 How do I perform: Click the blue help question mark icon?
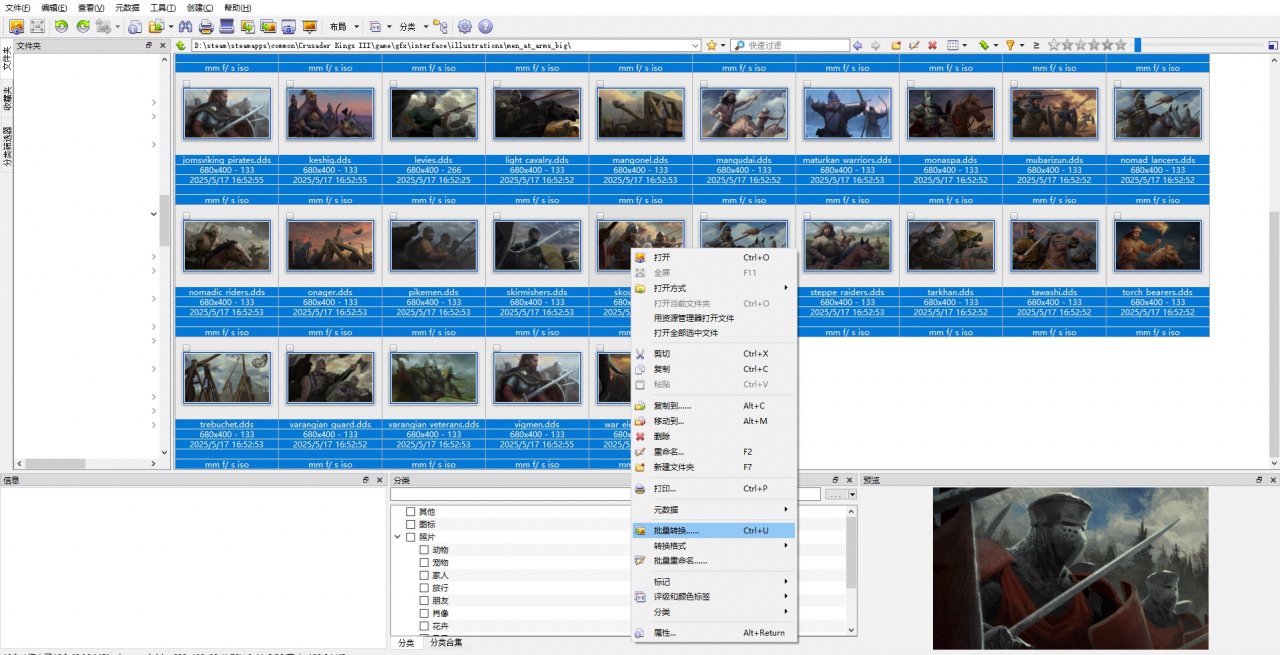(486, 27)
